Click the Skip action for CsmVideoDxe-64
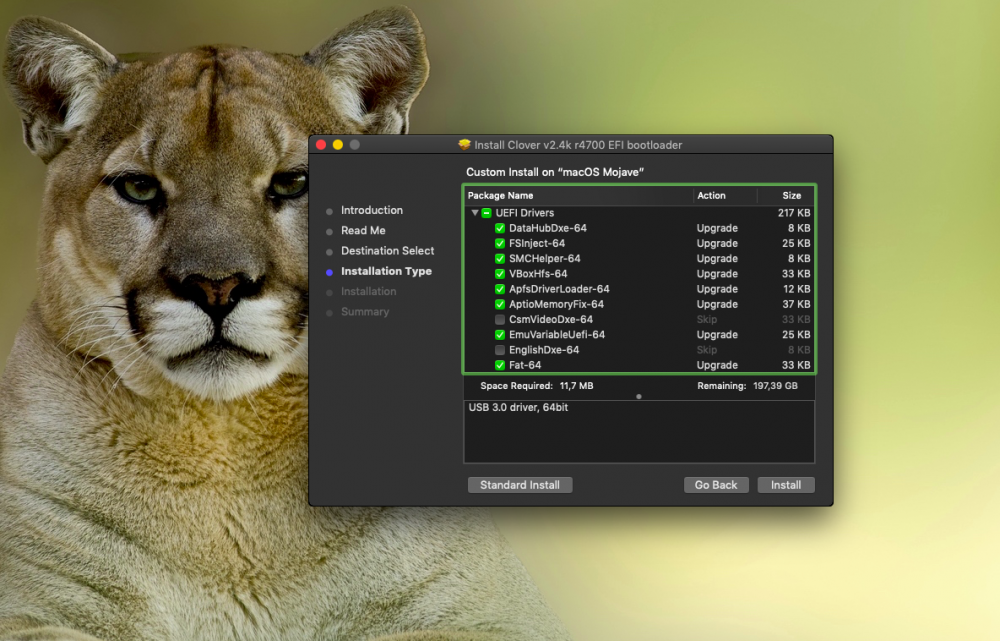Screen dimensions: 1000x641 point(707,320)
